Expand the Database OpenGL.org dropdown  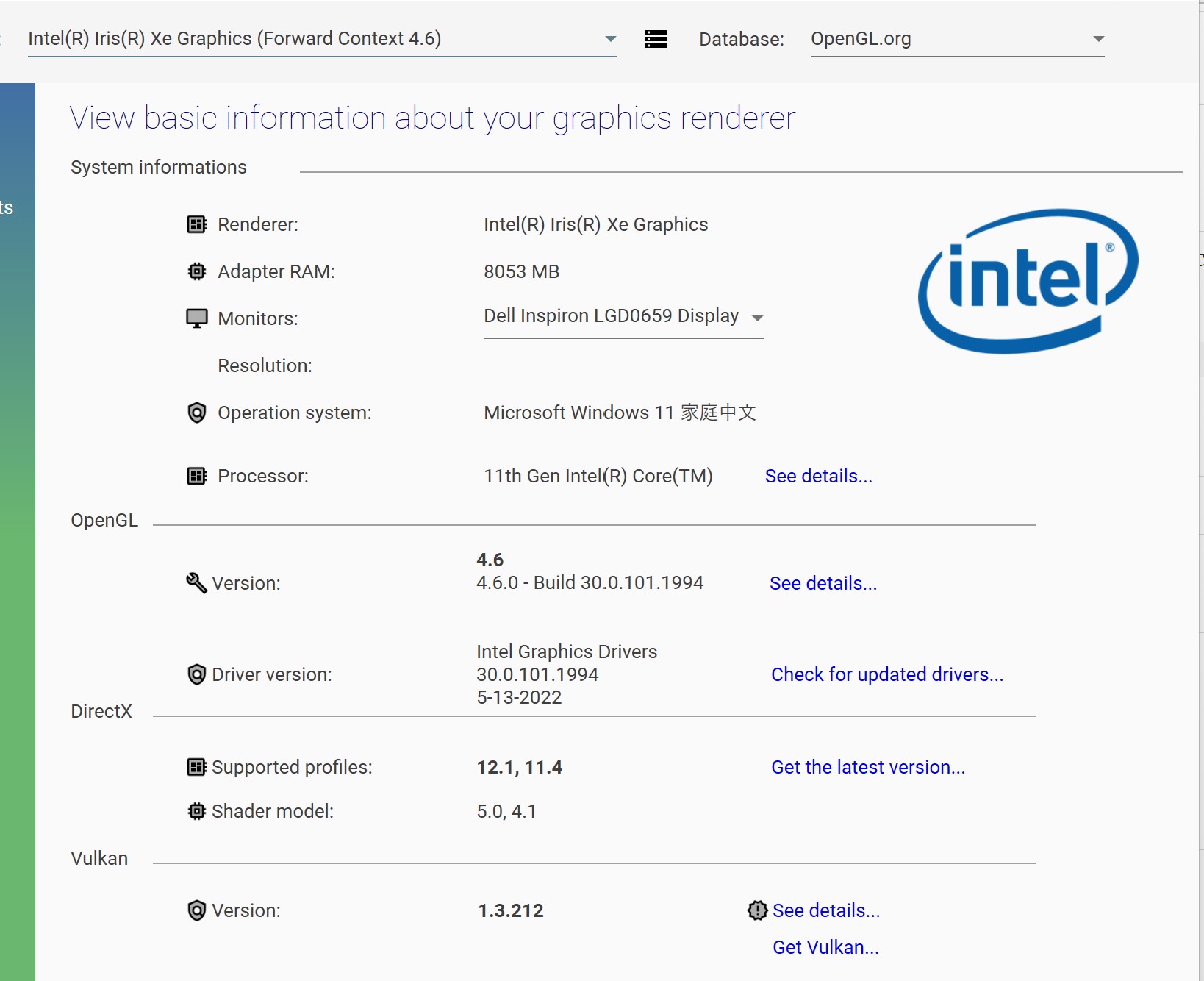point(957,39)
